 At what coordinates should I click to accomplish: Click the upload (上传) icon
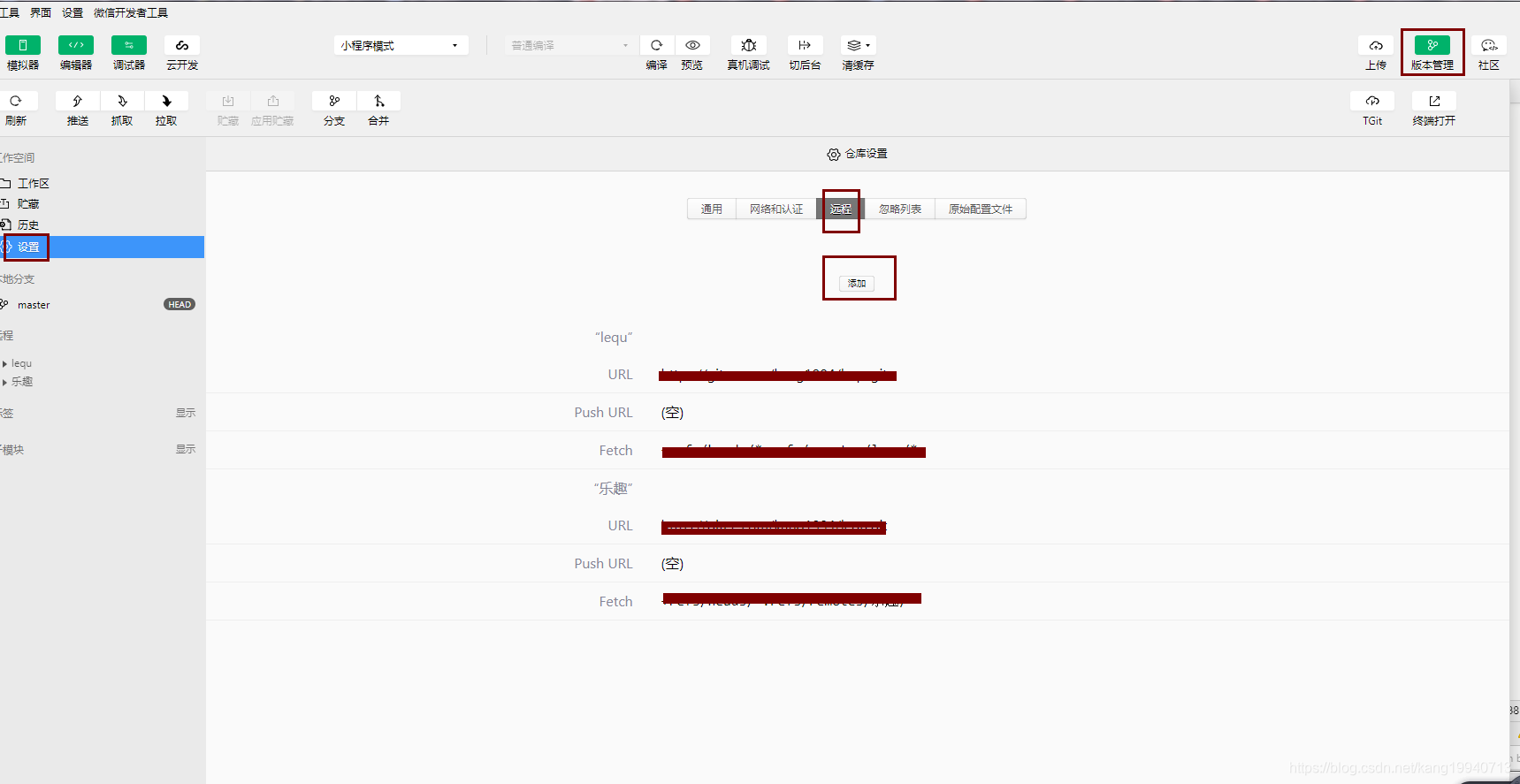1376,45
